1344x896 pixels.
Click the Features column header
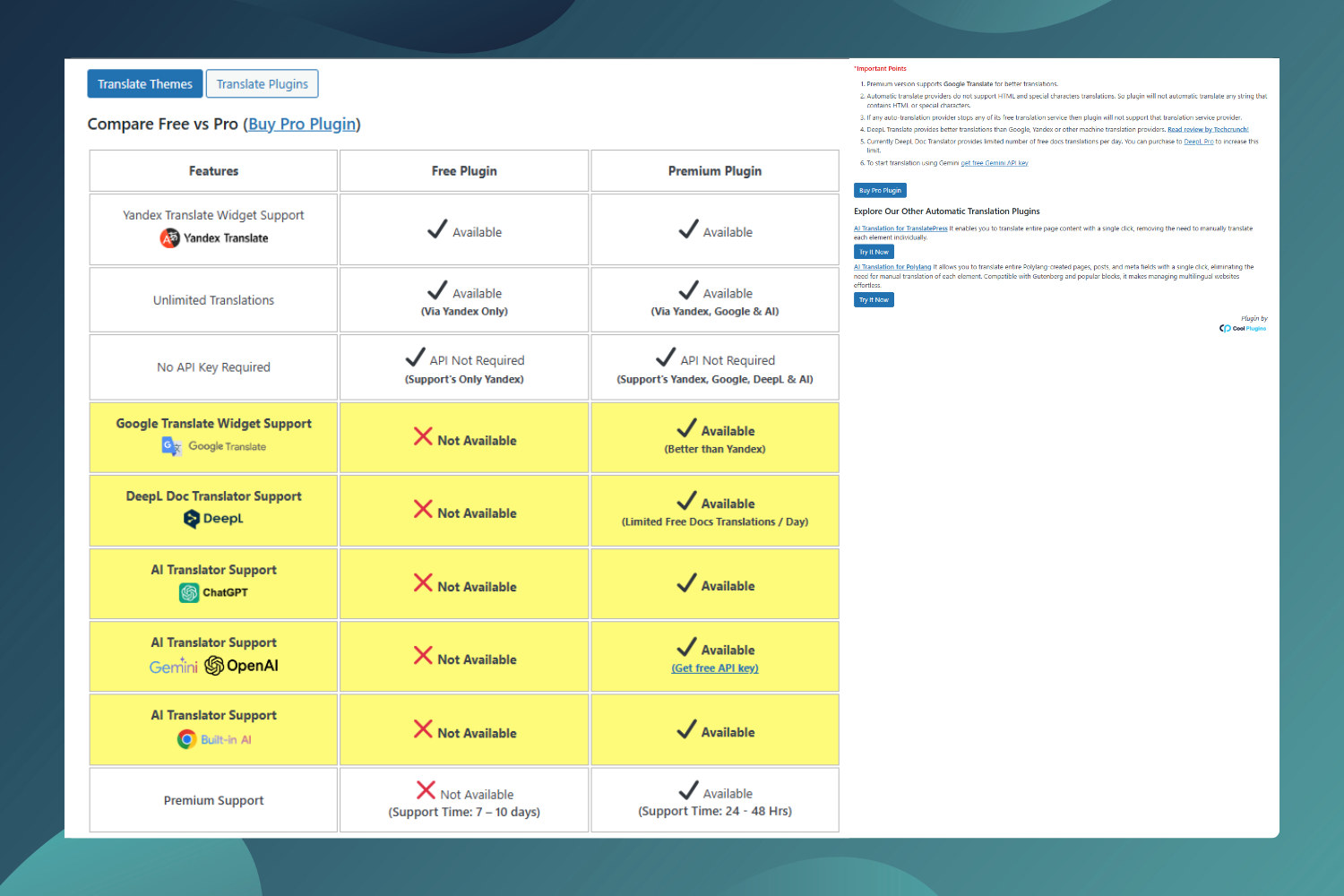(213, 170)
